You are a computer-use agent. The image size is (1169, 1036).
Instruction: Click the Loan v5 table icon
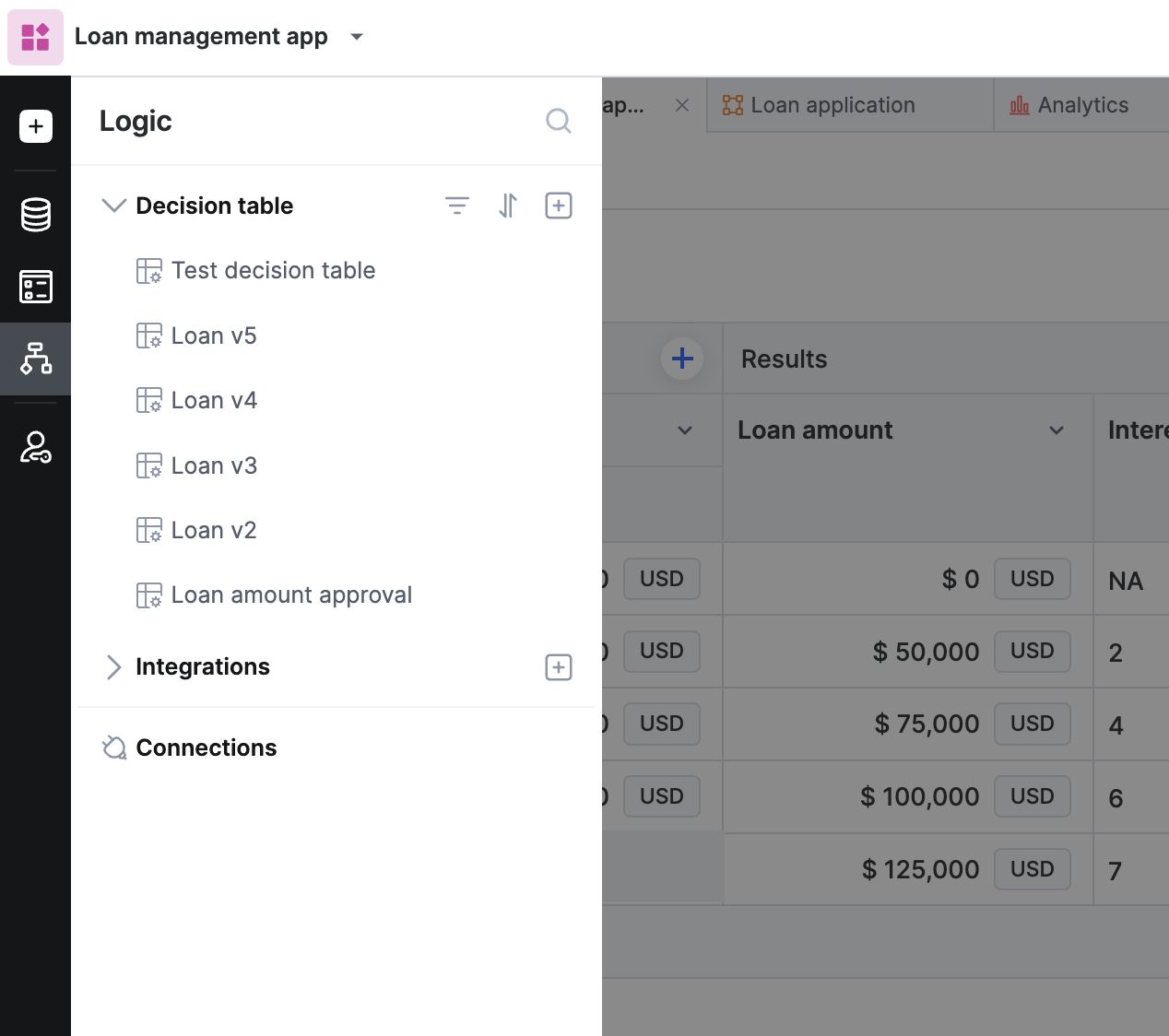coord(148,336)
